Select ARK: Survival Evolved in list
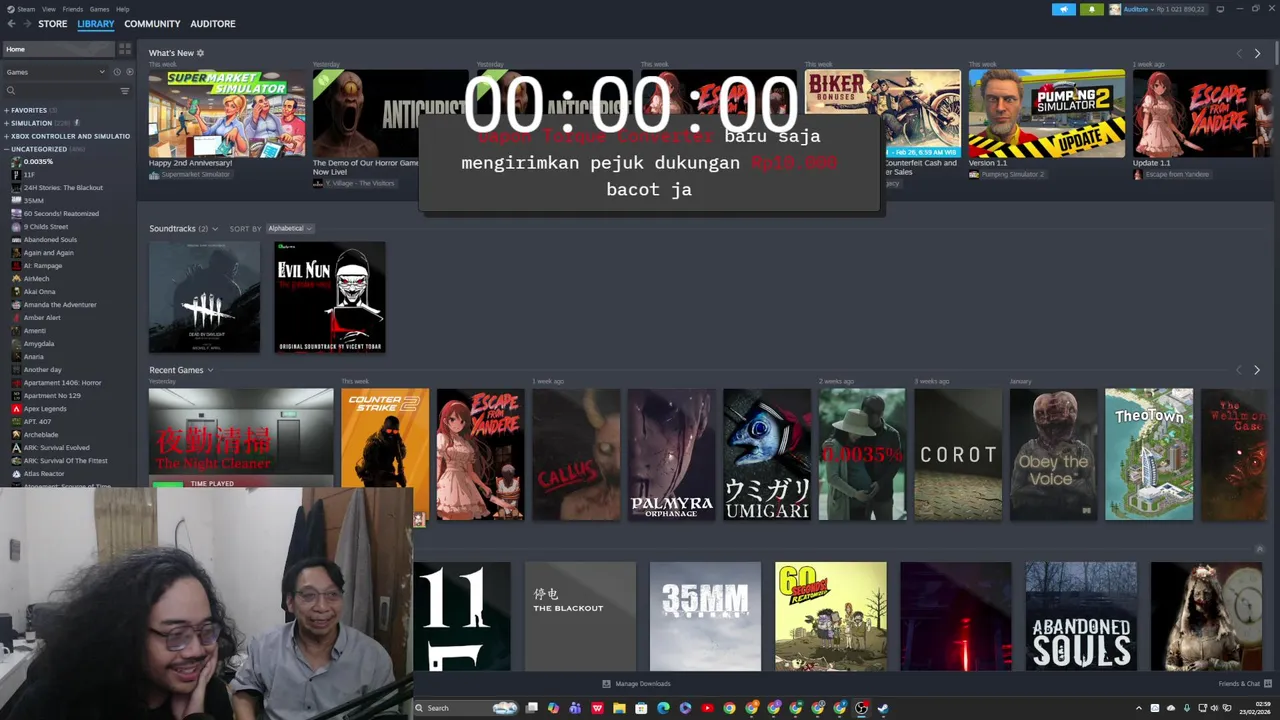The image size is (1280, 720). 57,448
